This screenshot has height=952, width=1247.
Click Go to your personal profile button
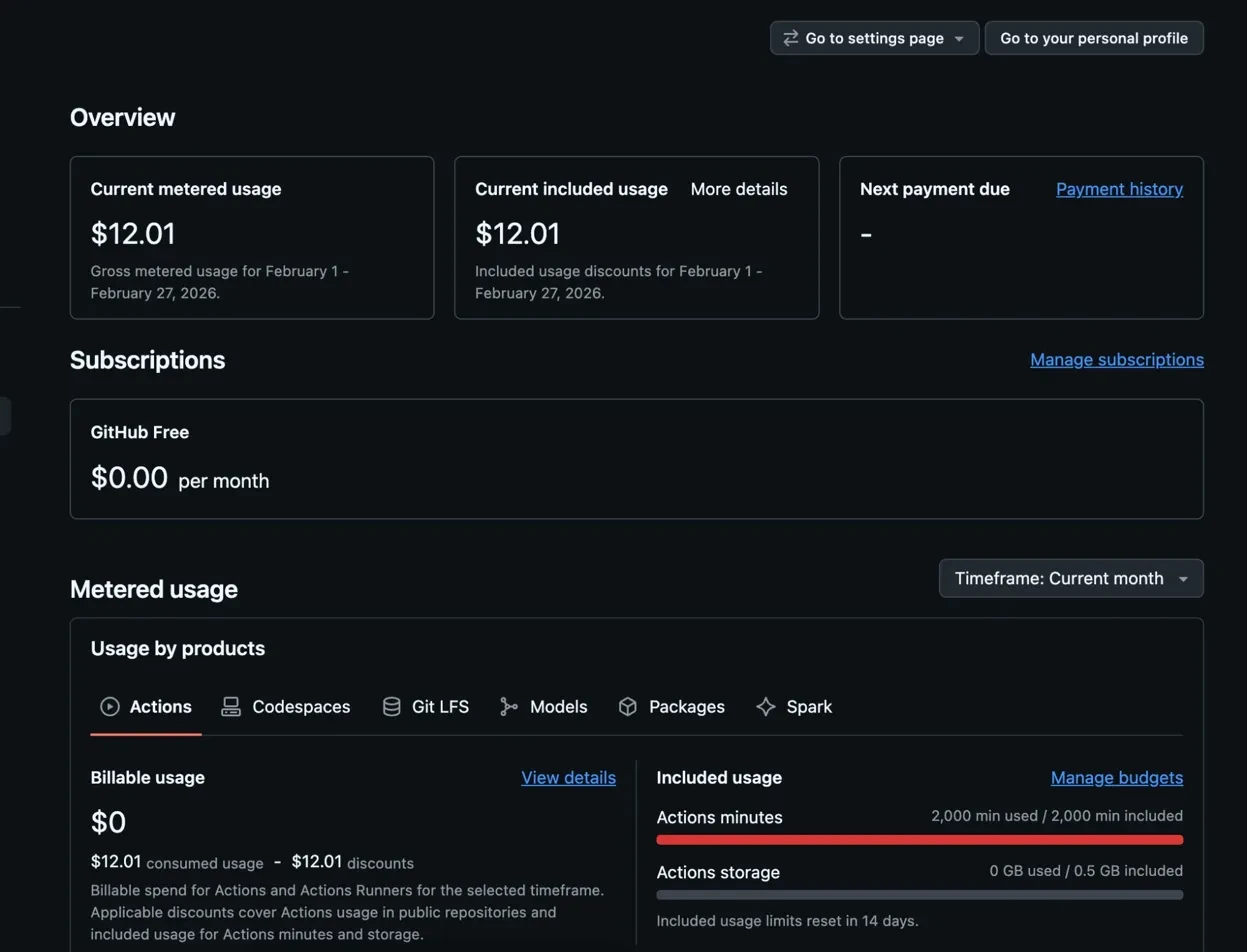coord(1093,37)
